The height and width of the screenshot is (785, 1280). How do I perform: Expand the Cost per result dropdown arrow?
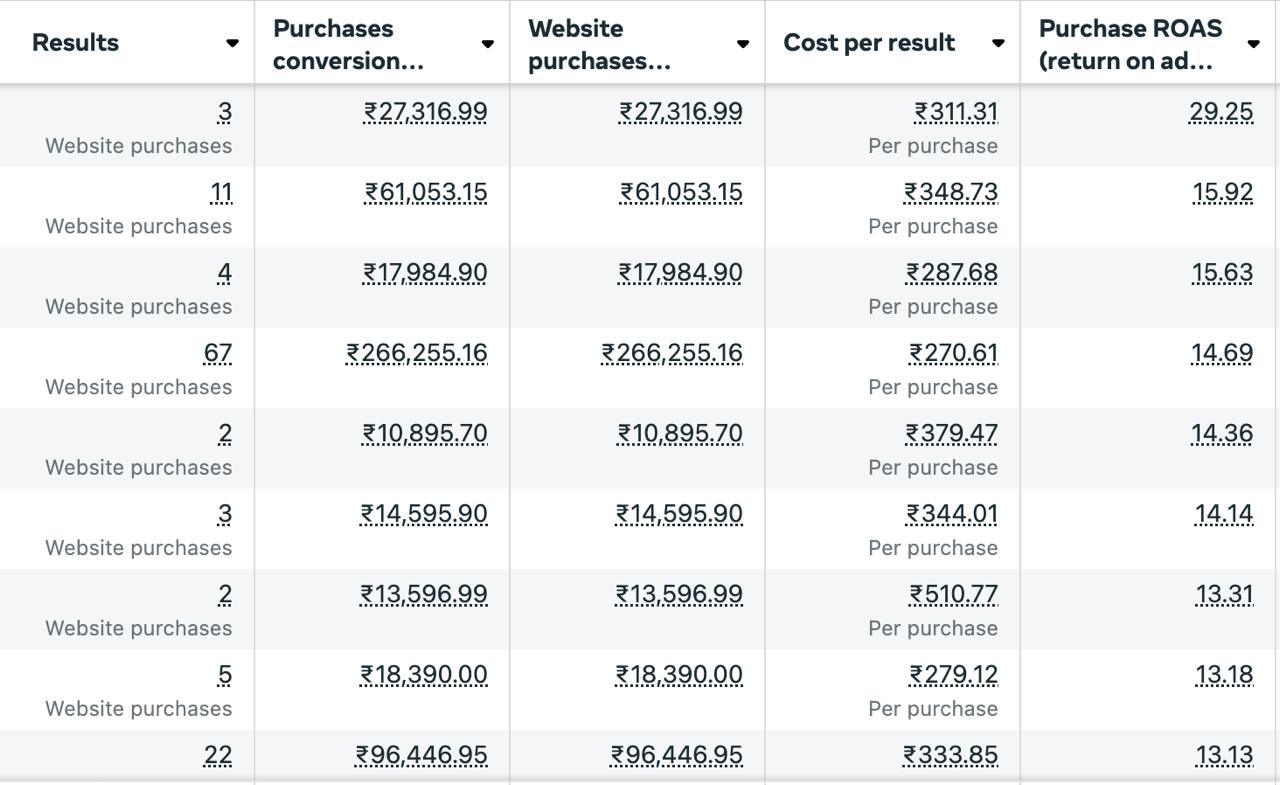pos(997,43)
